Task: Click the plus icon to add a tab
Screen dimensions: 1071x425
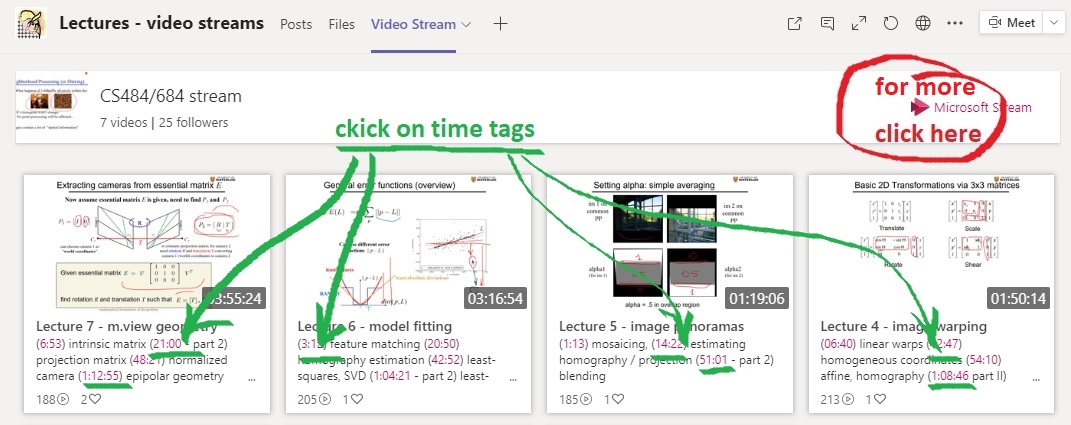Action: pos(500,23)
